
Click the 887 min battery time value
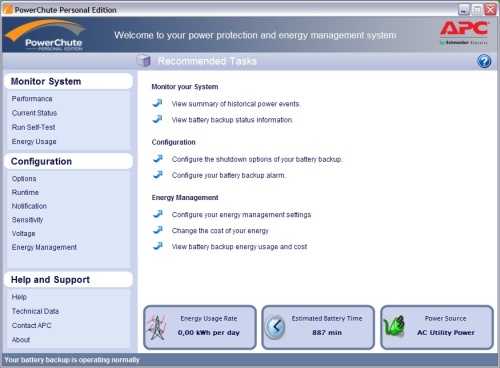point(327,333)
